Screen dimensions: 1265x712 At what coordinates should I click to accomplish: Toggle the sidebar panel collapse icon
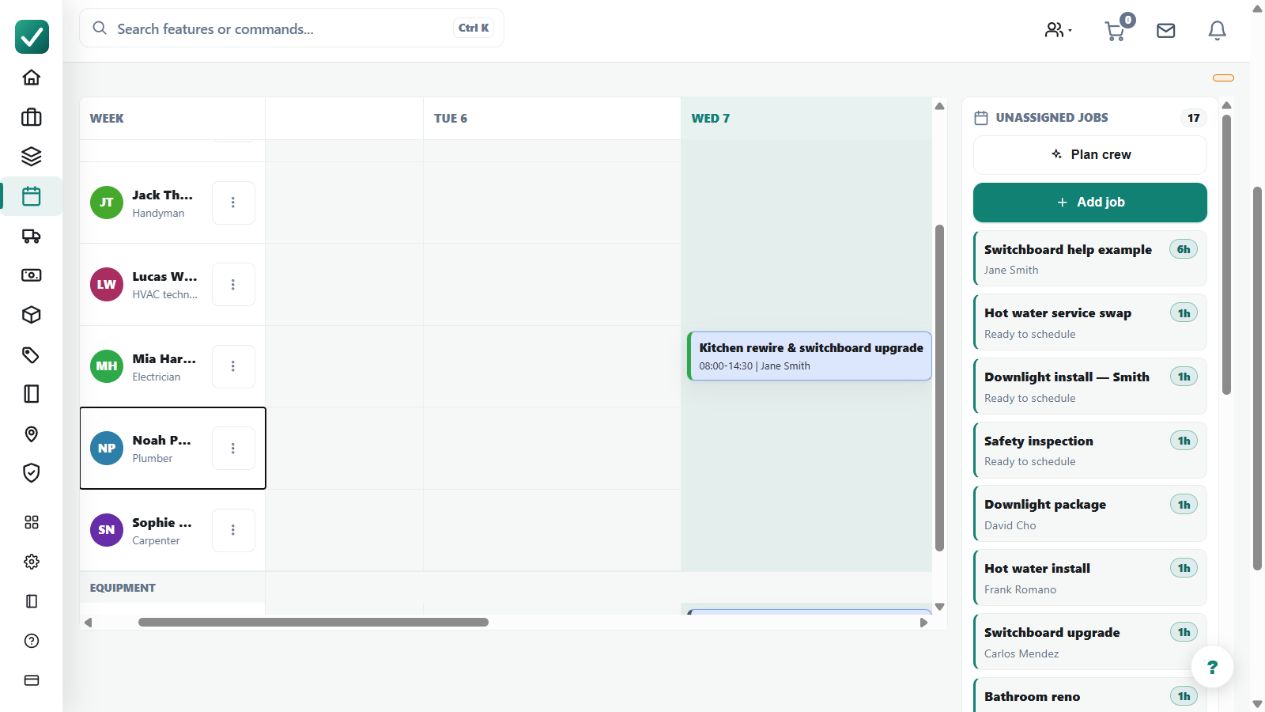pyautogui.click(x=31, y=601)
